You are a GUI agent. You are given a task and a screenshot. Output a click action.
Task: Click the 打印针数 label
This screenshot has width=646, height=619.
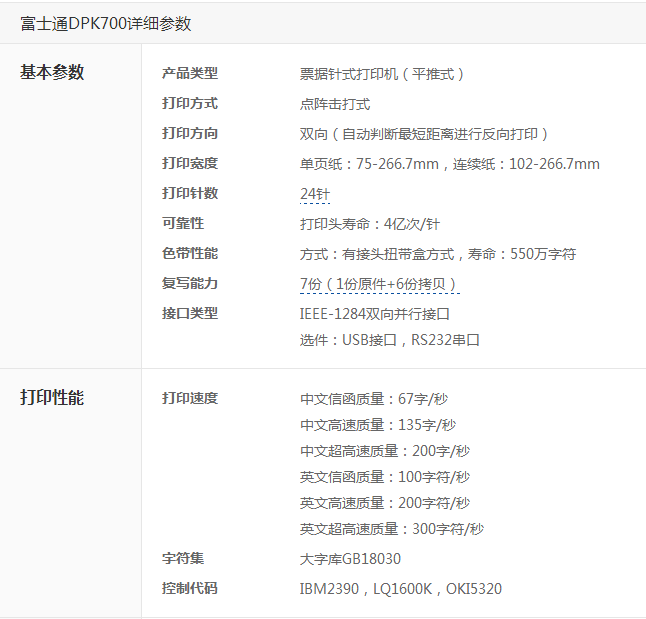click(x=190, y=193)
